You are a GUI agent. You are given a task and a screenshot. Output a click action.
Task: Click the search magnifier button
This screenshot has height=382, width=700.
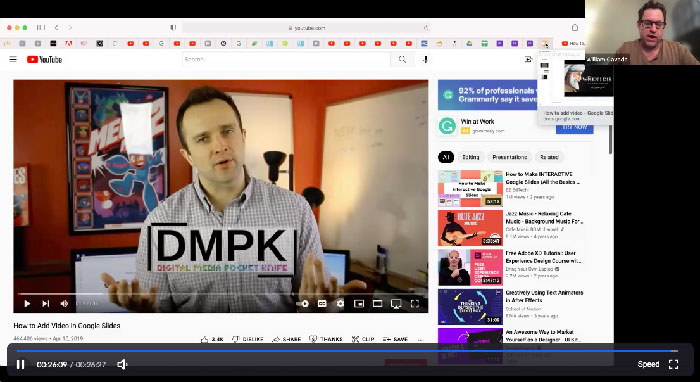[x=402, y=59]
